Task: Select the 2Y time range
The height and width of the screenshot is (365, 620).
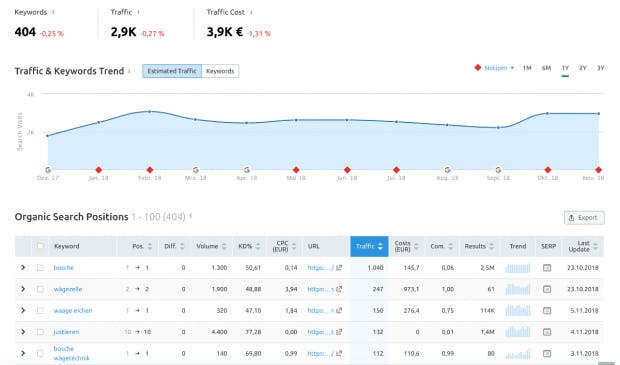Action: (583, 68)
